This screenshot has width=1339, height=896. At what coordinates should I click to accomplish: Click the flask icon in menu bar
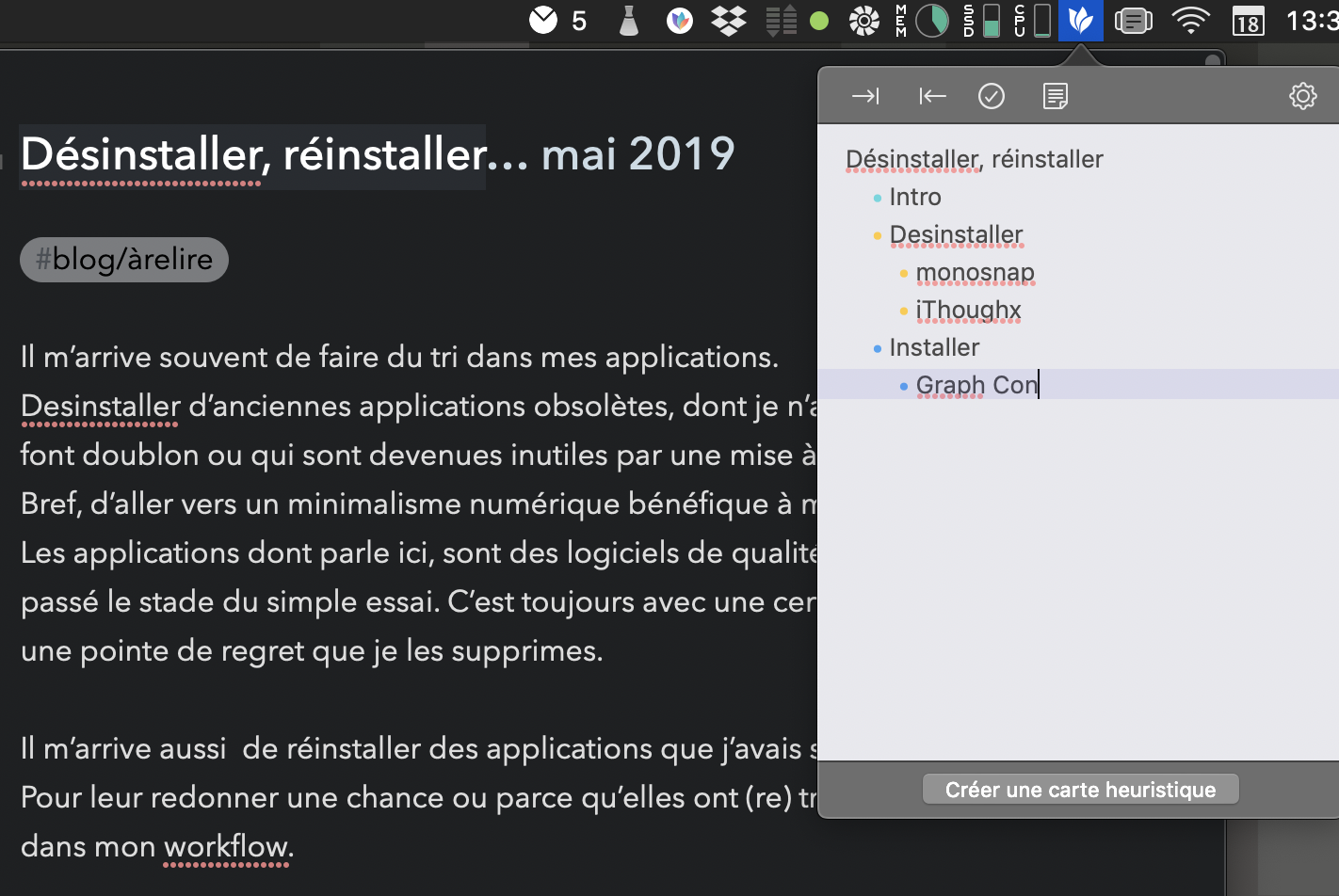point(629,20)
